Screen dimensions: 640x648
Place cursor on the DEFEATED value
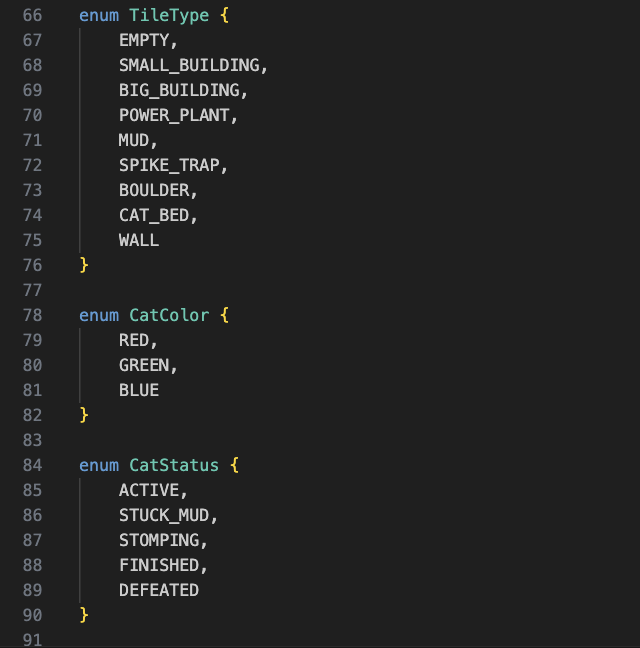coord(159,590)
